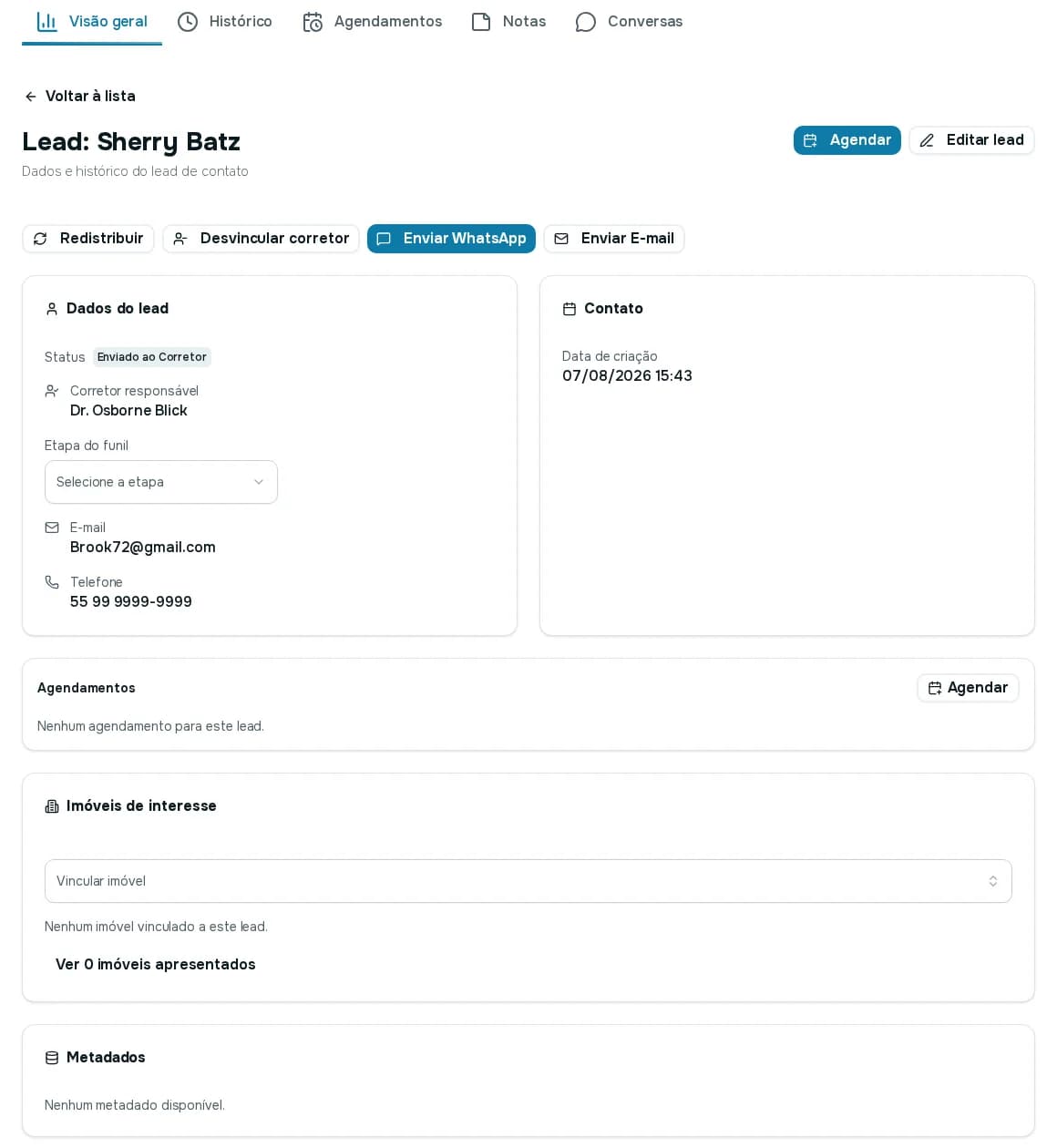This screenshot has width=1057, height=1148.
Task: Click the person icon beside Dados do lead
Action: (52, 309)
